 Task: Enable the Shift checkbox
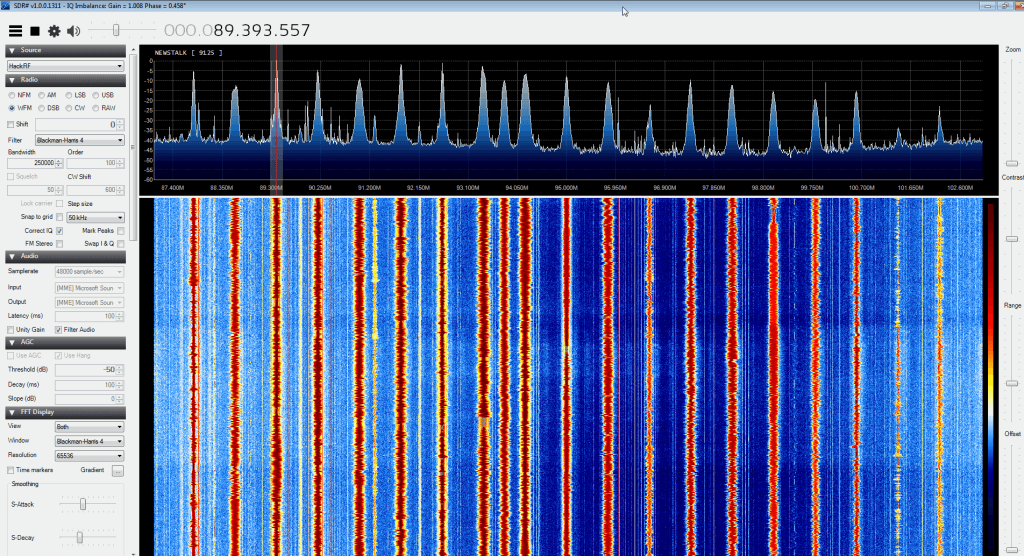coord(10,124)
